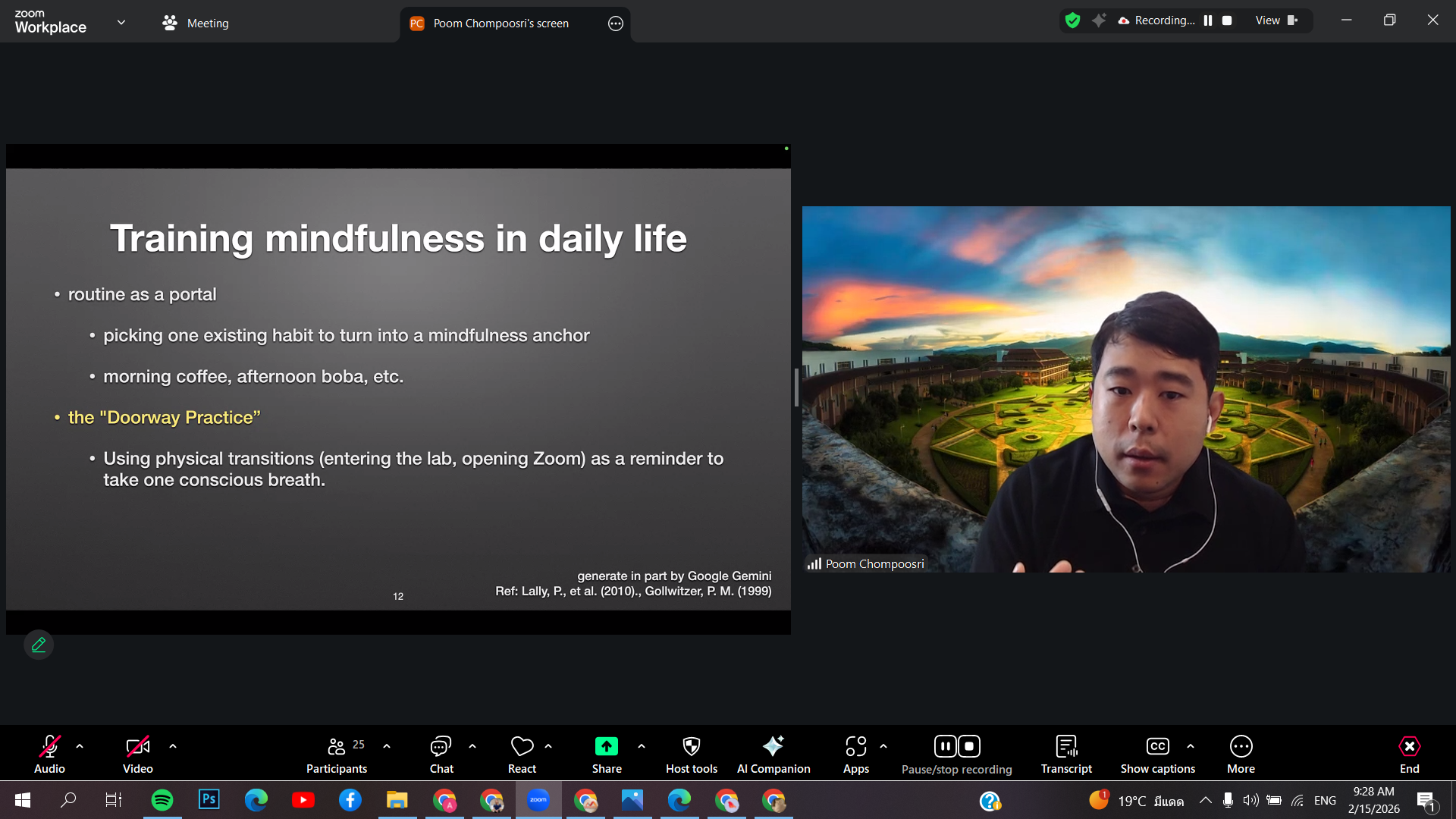
Task: Unmute the Audio microphone
Action: (x=49, y=754)
